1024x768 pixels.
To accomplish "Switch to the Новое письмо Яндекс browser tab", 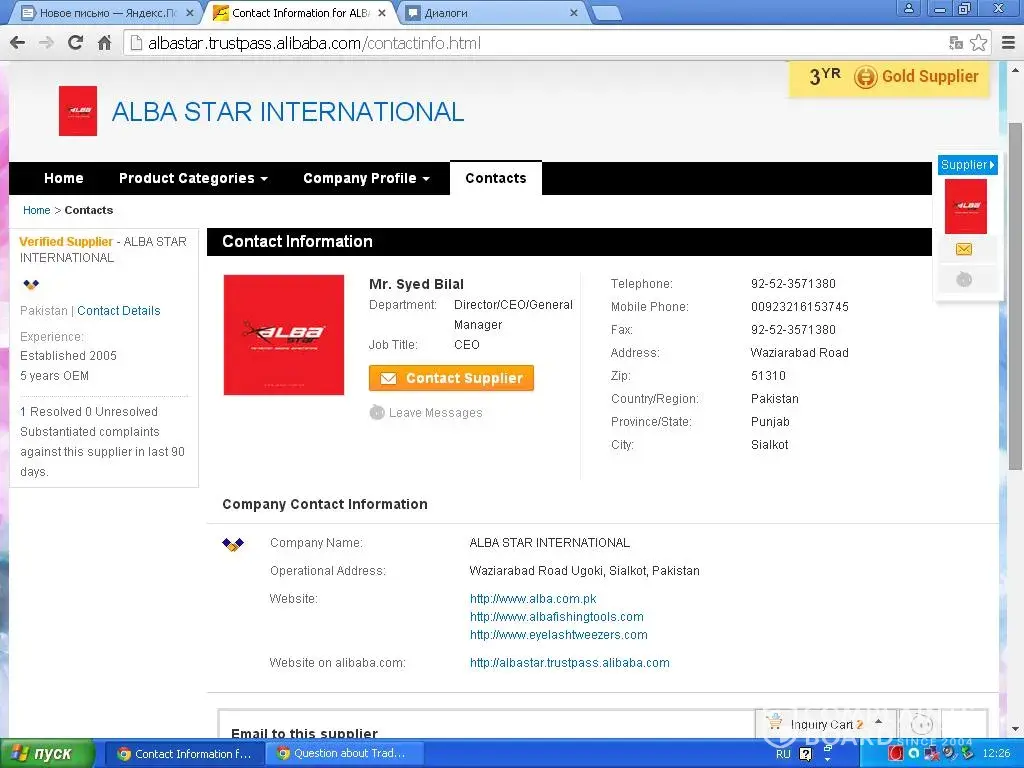I will [x=108, y=12].
